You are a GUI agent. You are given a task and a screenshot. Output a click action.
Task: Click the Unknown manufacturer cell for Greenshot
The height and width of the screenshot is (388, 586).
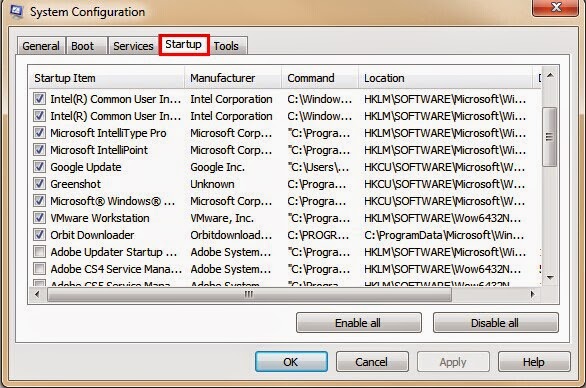coord(212,184)
